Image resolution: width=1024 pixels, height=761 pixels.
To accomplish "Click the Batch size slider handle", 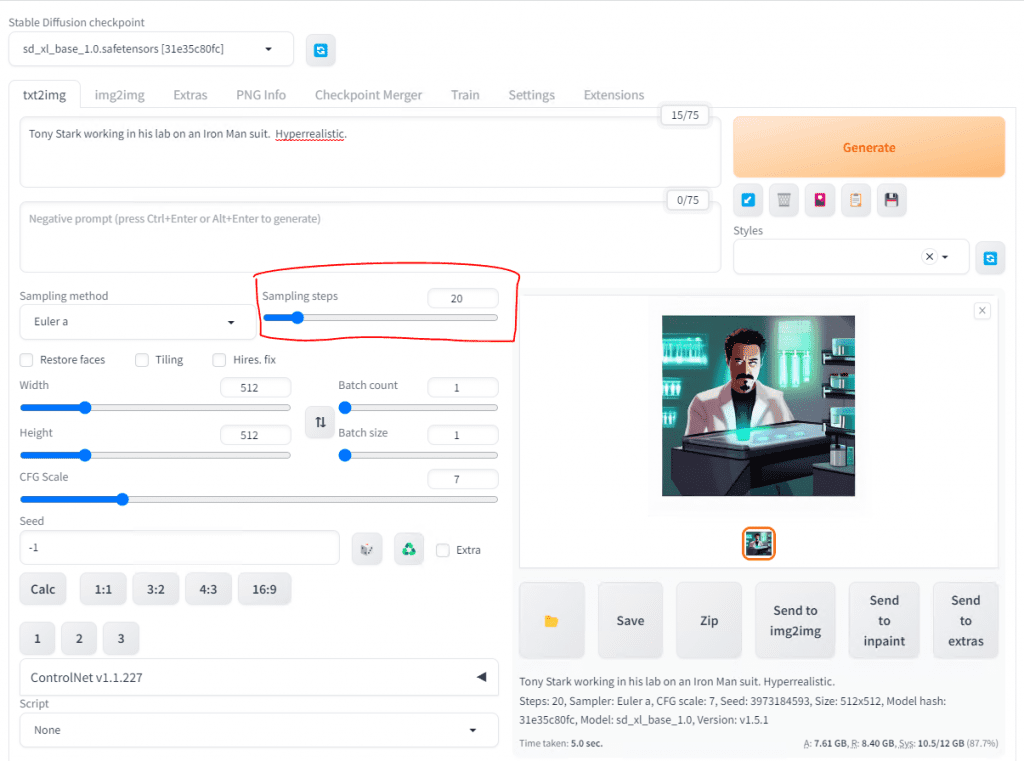I will coord(345,455).
